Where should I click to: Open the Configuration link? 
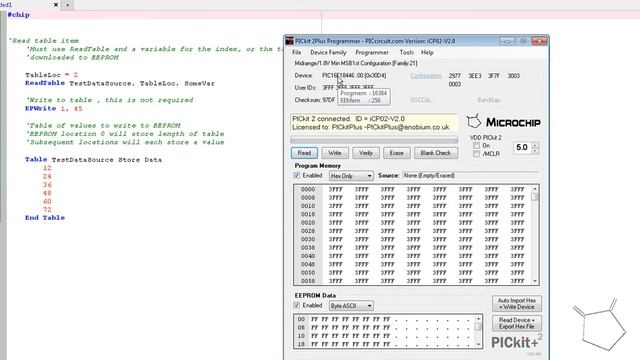[x=426, y=76]
